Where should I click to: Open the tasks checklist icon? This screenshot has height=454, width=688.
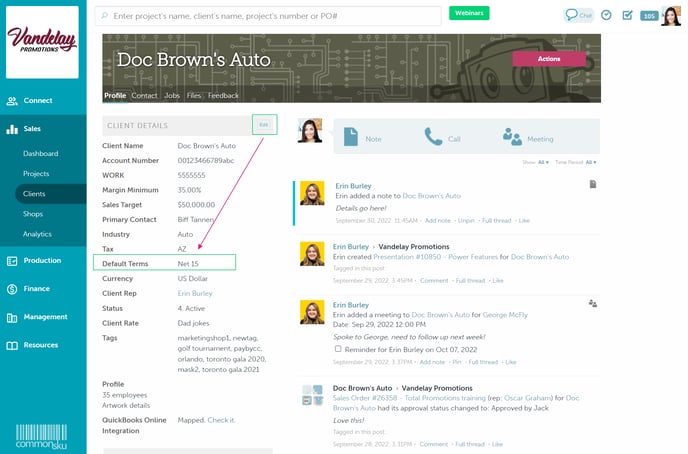tap(627, 15)
